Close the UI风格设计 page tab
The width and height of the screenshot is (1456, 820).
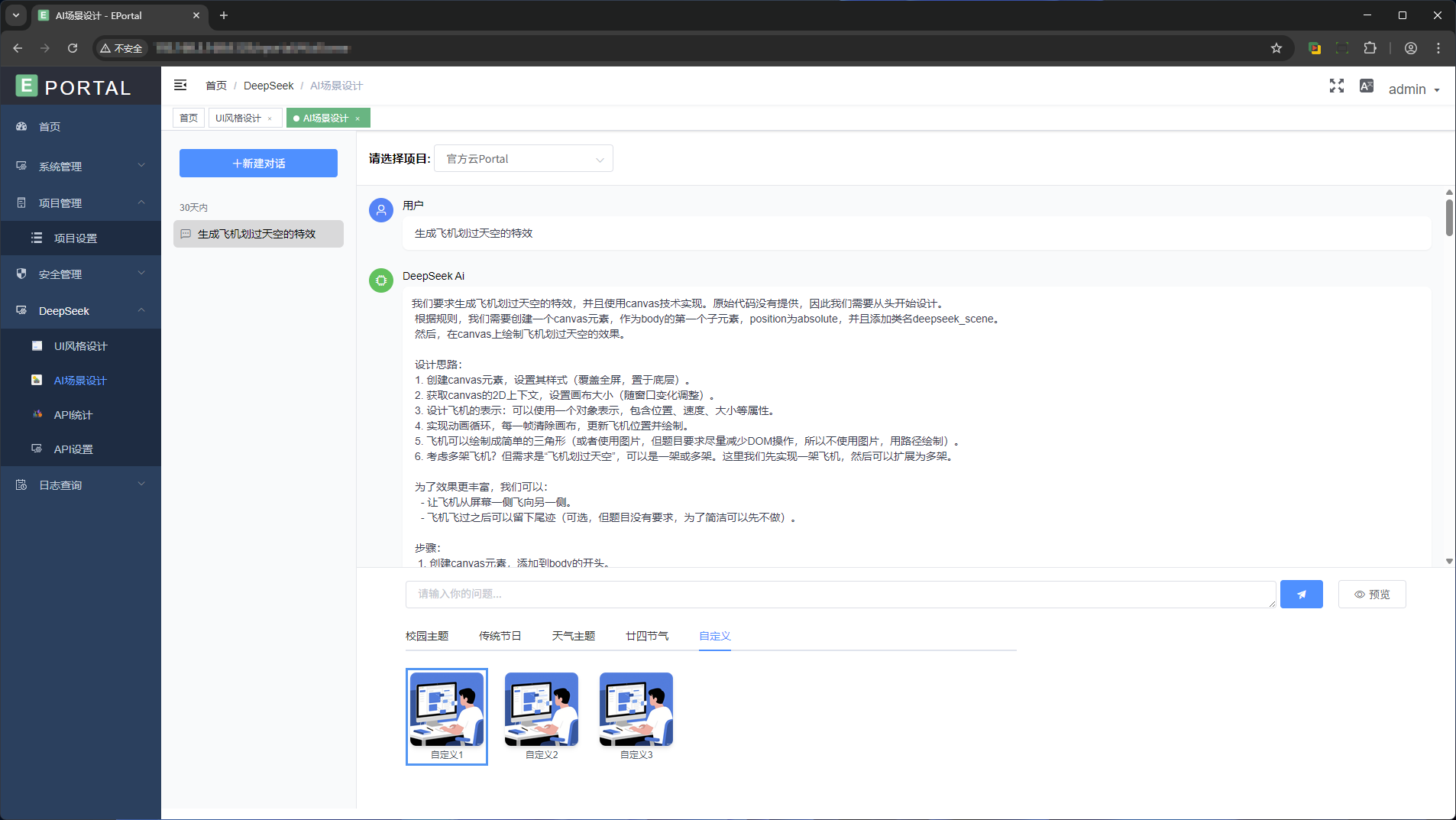click(x=270, y=118)
